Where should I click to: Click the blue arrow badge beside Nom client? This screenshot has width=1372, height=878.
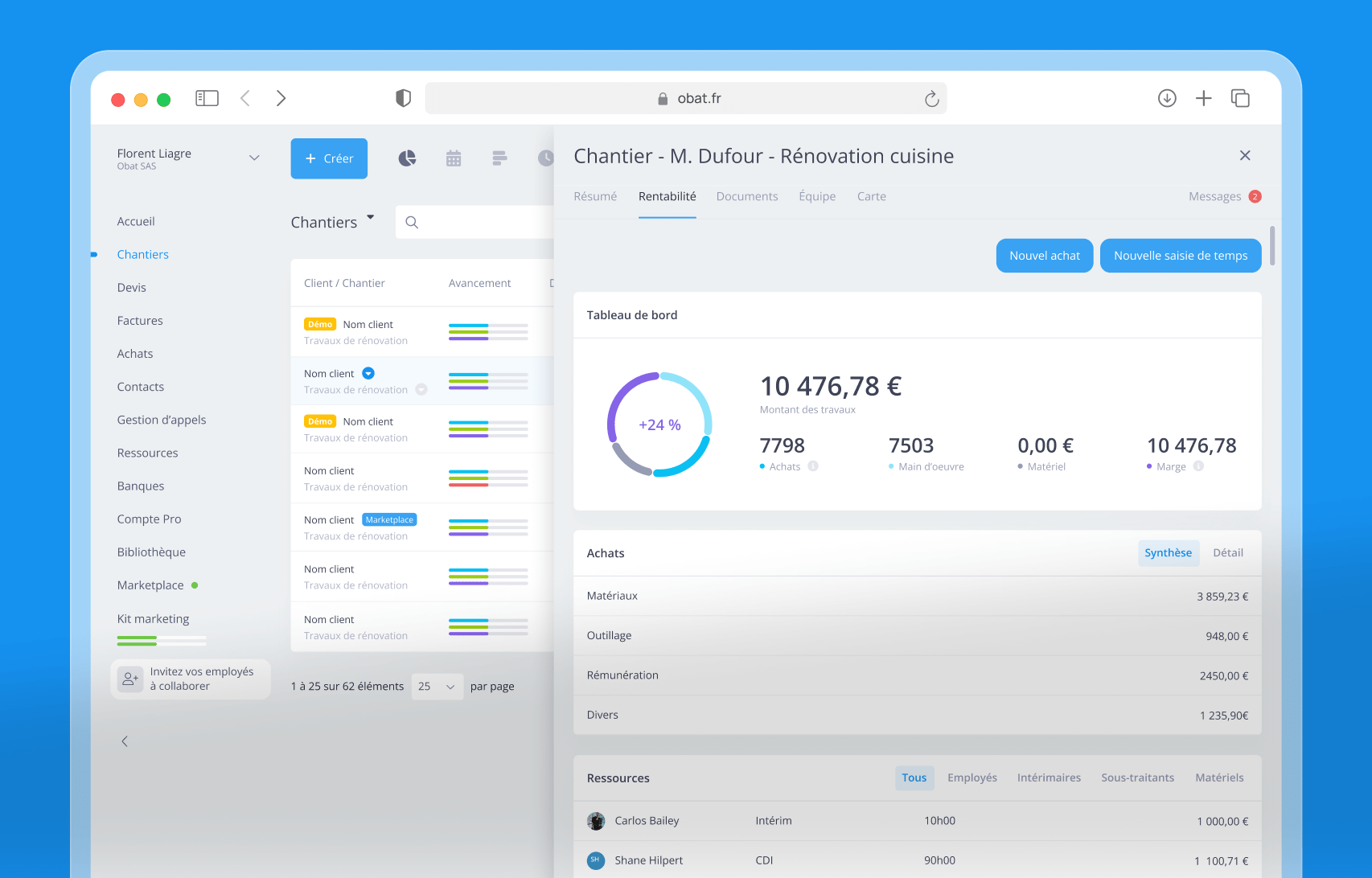[368, 373]
